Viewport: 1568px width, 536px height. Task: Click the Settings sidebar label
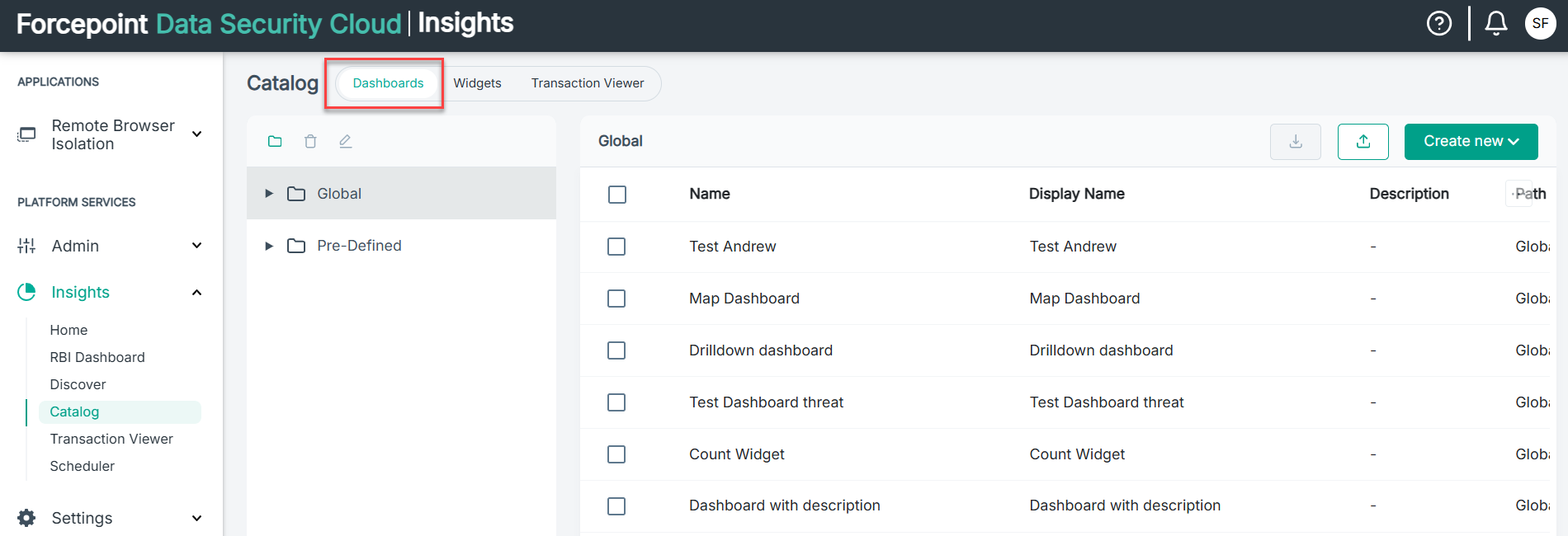point(82,518)
